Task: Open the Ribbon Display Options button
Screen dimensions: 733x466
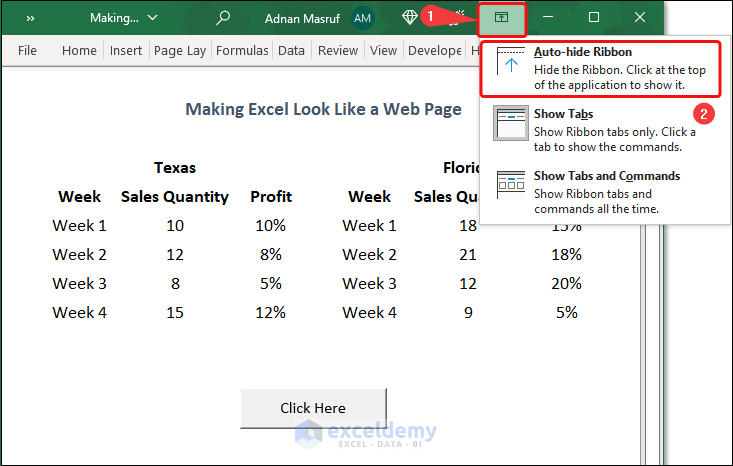Action: [x=501, y=18]
